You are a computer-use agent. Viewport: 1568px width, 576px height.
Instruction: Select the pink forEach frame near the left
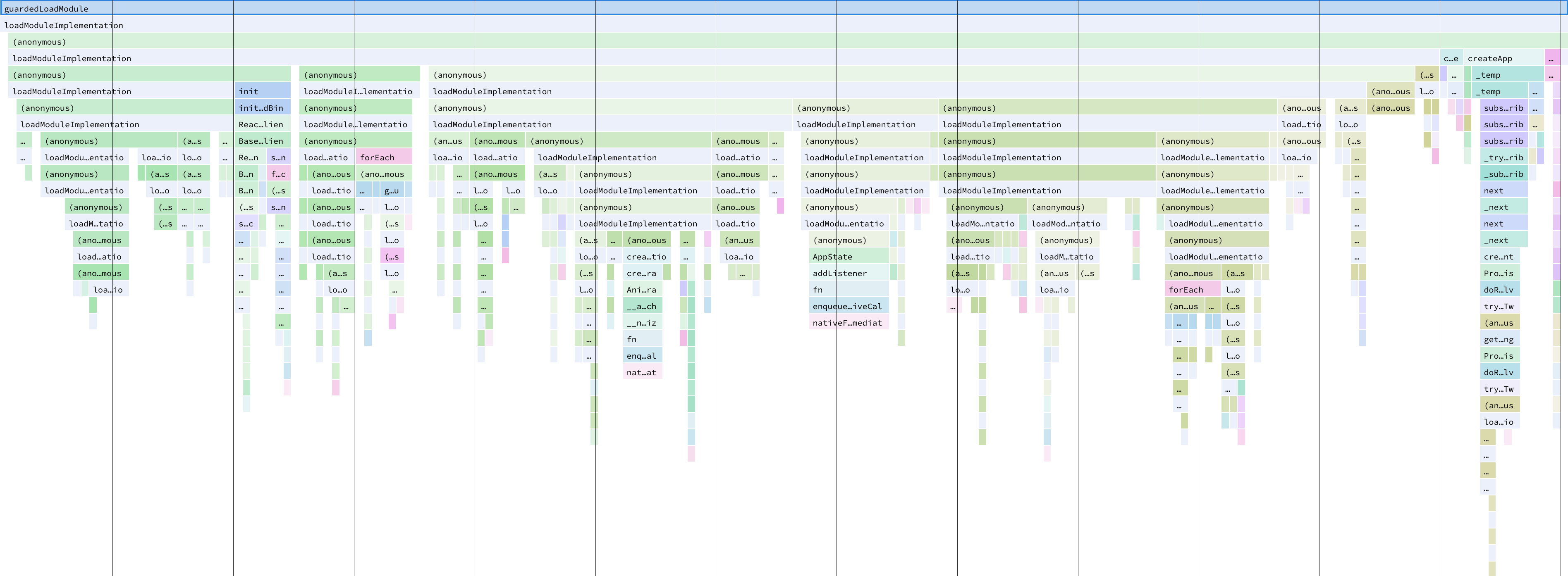click(380, 157)
